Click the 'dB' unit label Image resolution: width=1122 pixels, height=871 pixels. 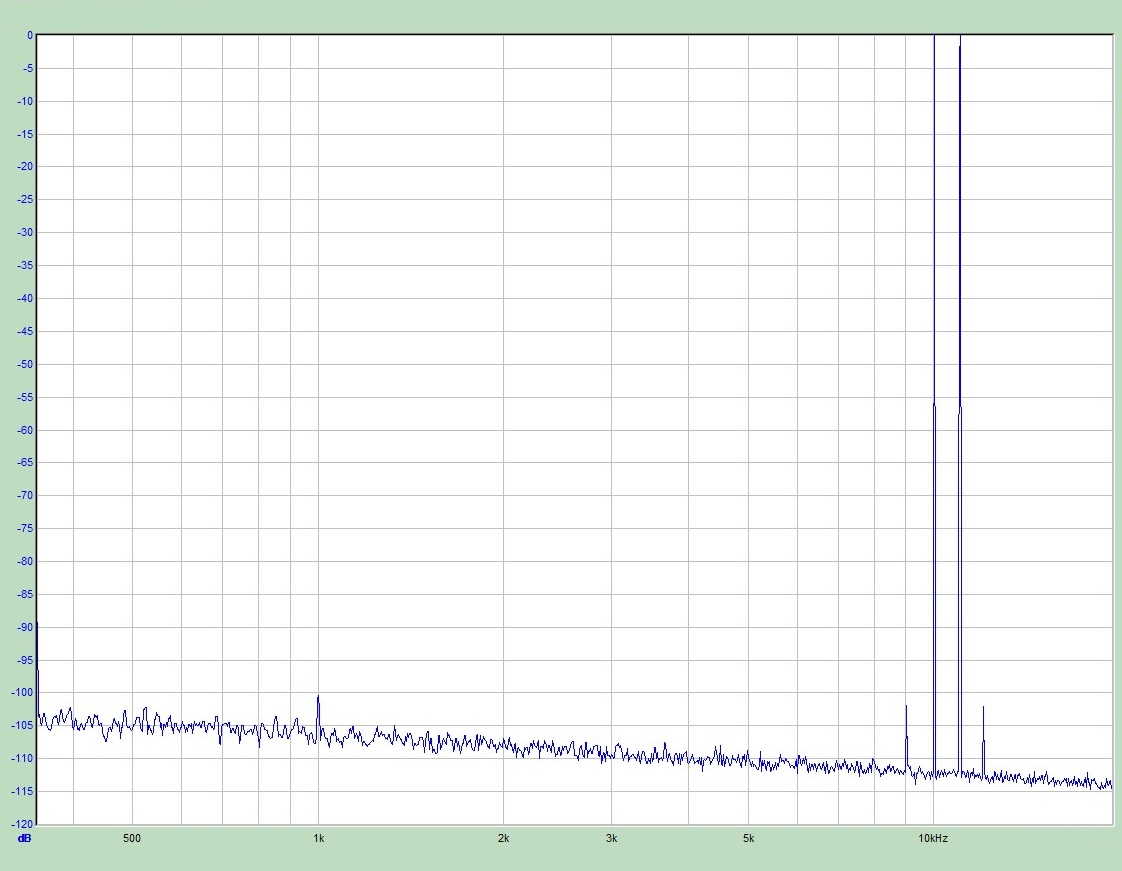click(x=24, y=838)
